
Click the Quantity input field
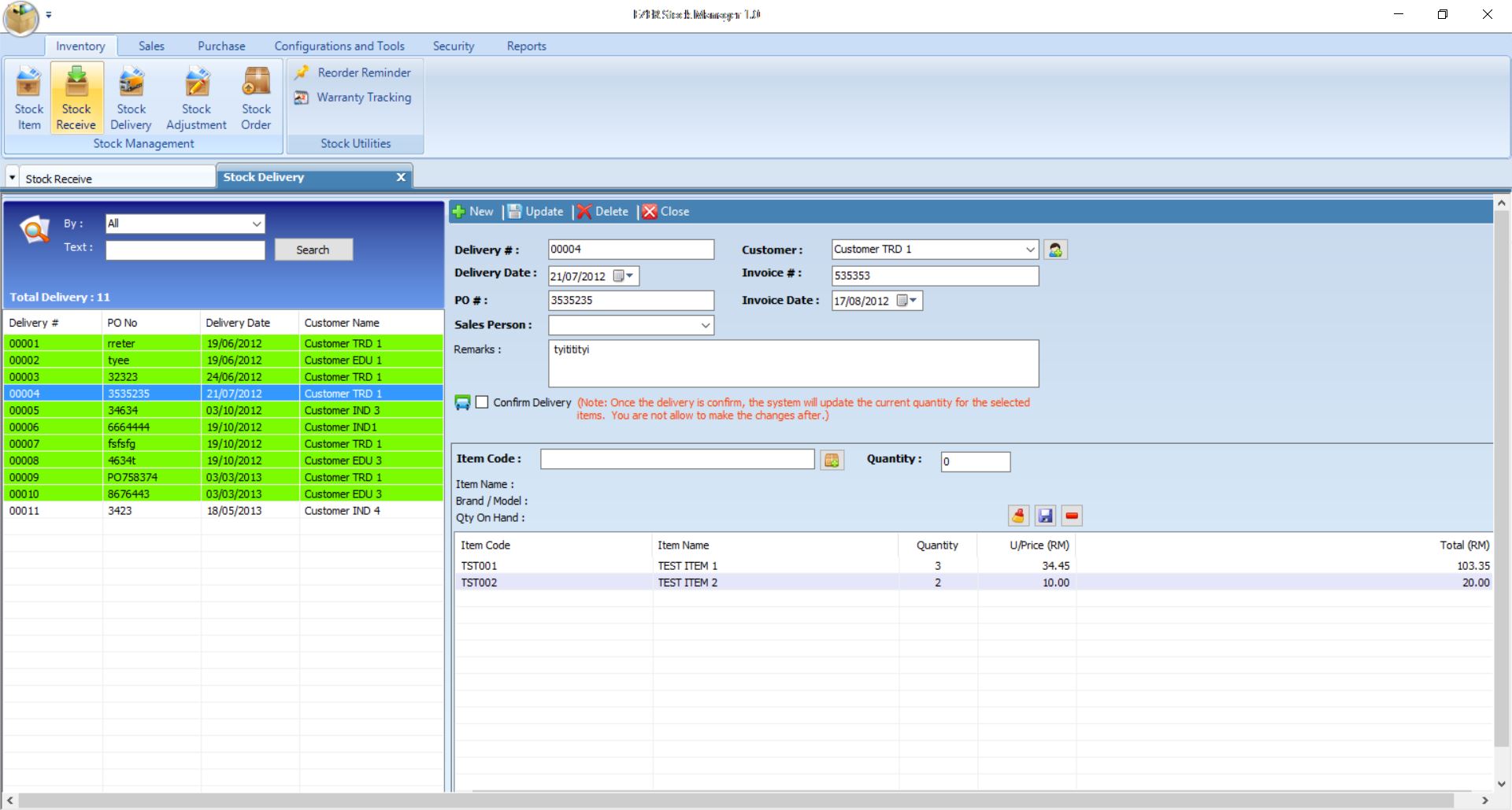975,462
